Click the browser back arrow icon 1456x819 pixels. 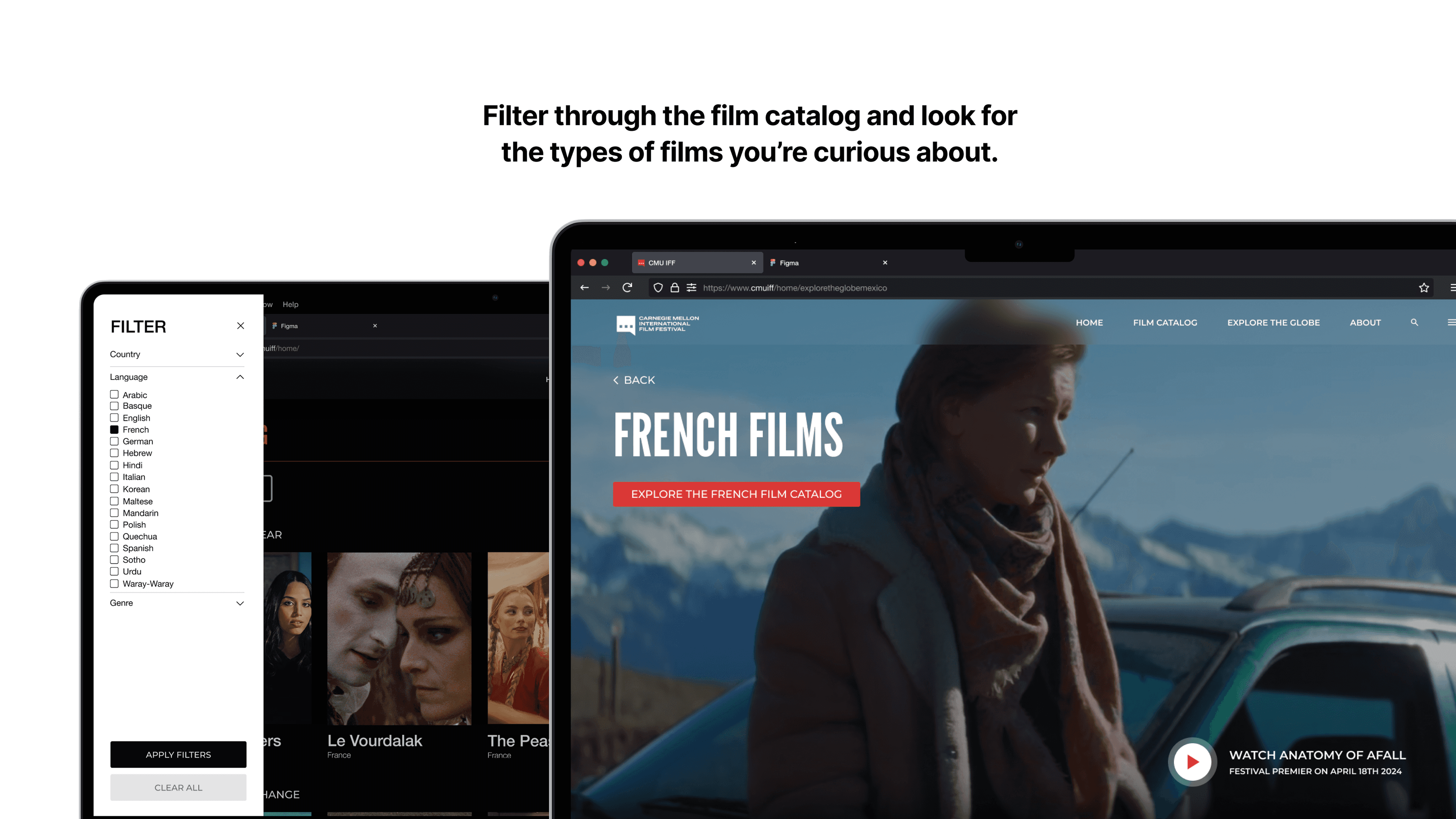pyautogui.click(x=584, y=288)
